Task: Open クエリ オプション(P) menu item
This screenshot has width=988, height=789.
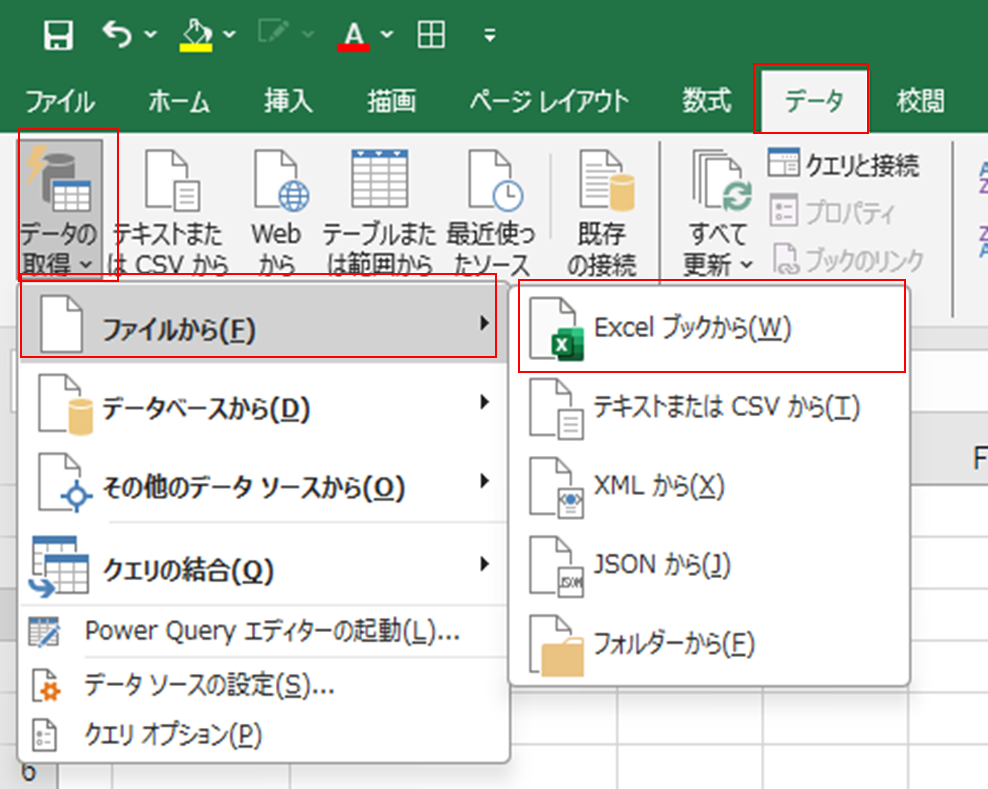Action: coord(263,734)
